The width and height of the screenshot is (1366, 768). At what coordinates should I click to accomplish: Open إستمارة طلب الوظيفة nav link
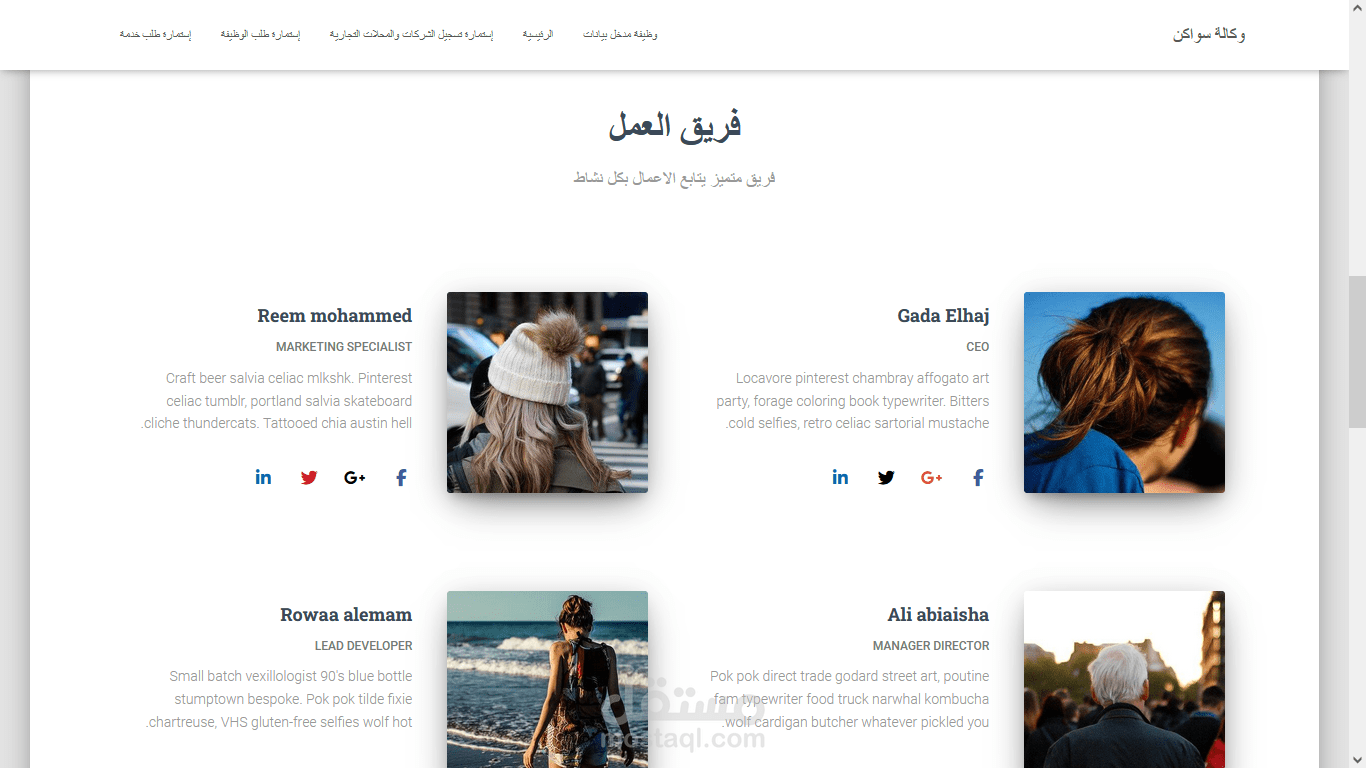[260, 35]
